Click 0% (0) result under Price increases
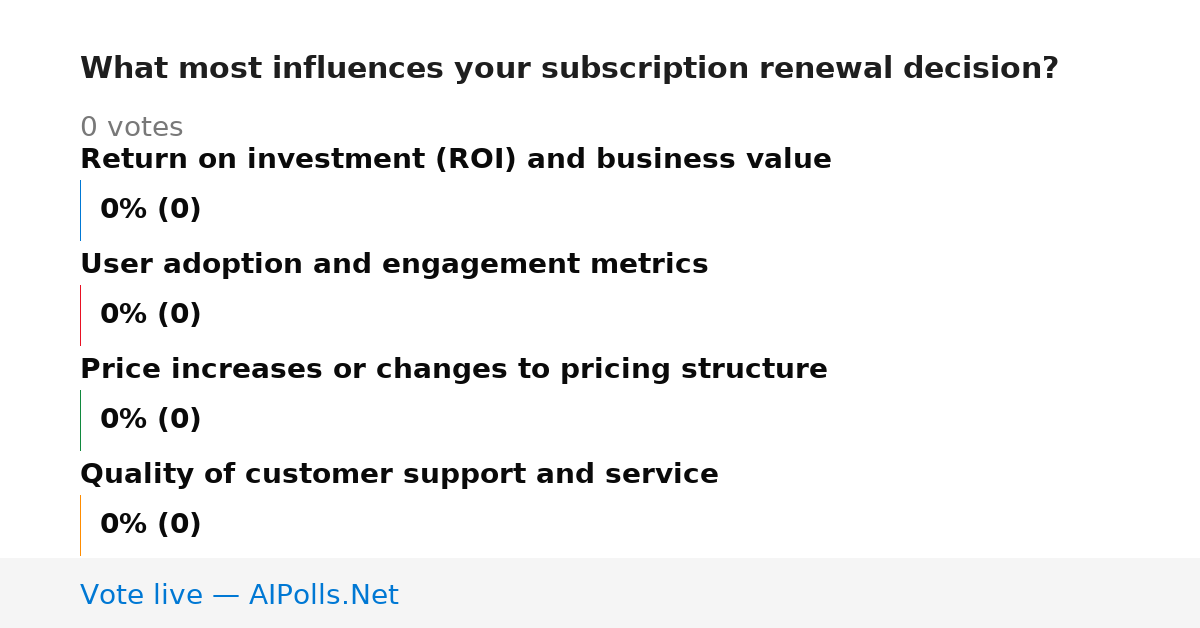The height and width of the screenshot is (628, 1200). point(150,420)
